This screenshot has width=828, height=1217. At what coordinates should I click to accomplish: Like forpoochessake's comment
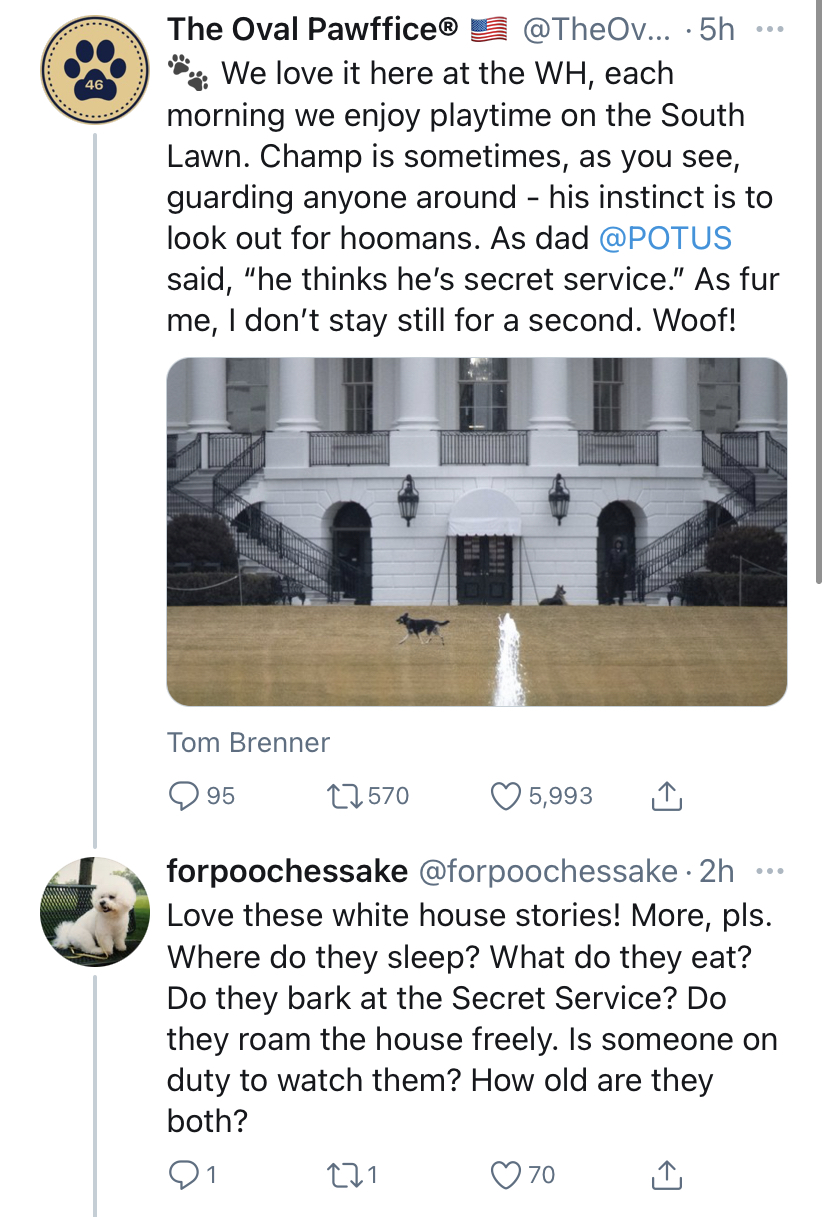(525, 1174)
